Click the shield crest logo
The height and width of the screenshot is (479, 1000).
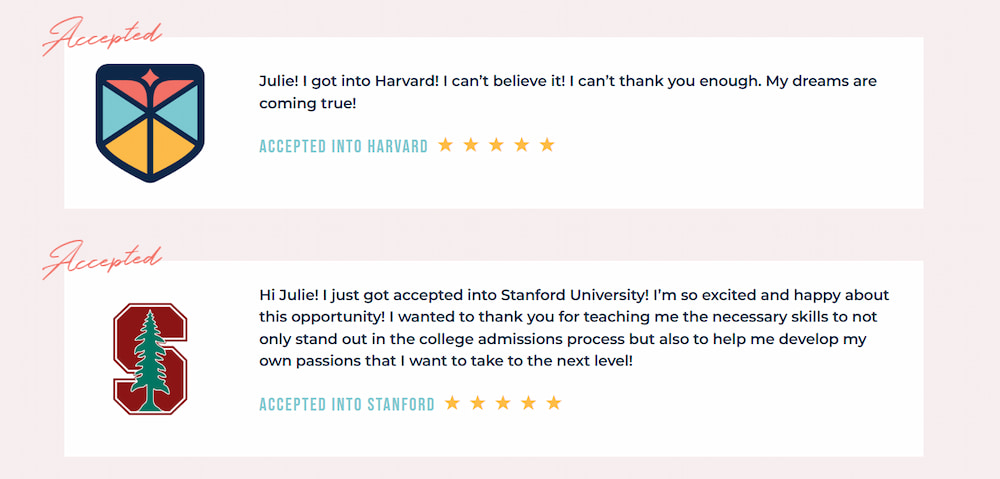coord(150,122)
